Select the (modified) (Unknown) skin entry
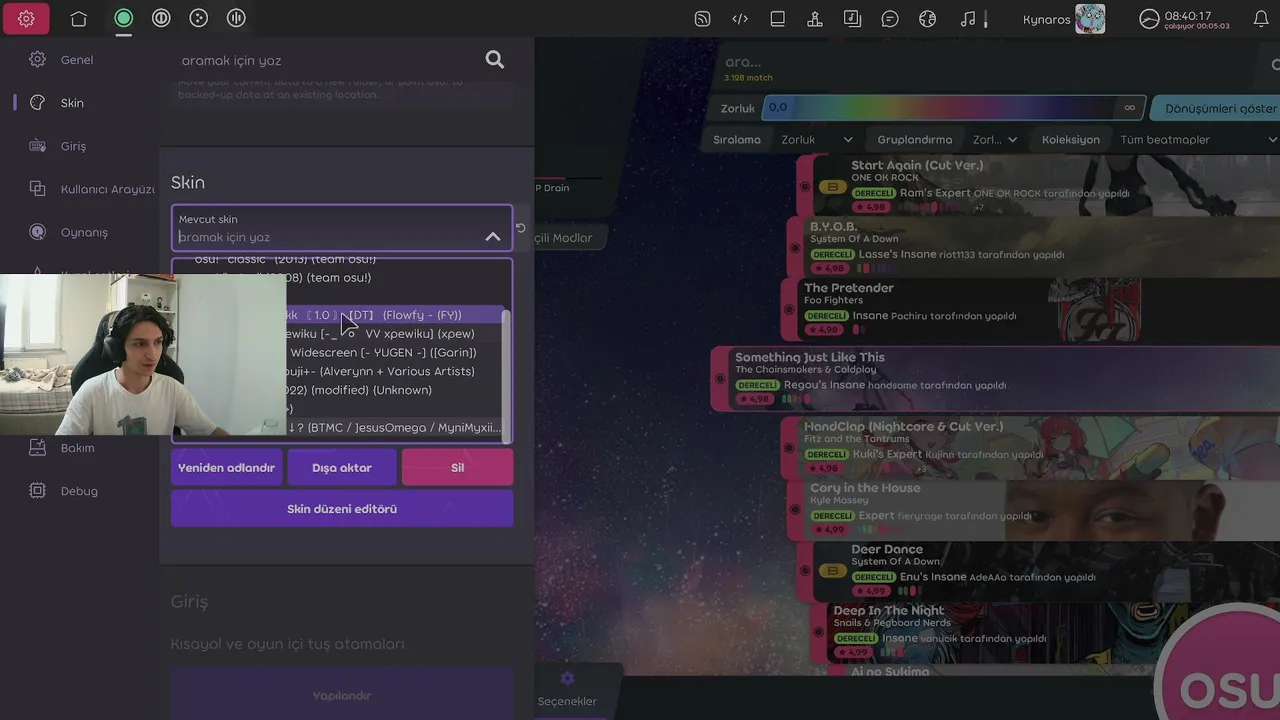The height and width of the screenshot is (720, 1280). (395, 391)
